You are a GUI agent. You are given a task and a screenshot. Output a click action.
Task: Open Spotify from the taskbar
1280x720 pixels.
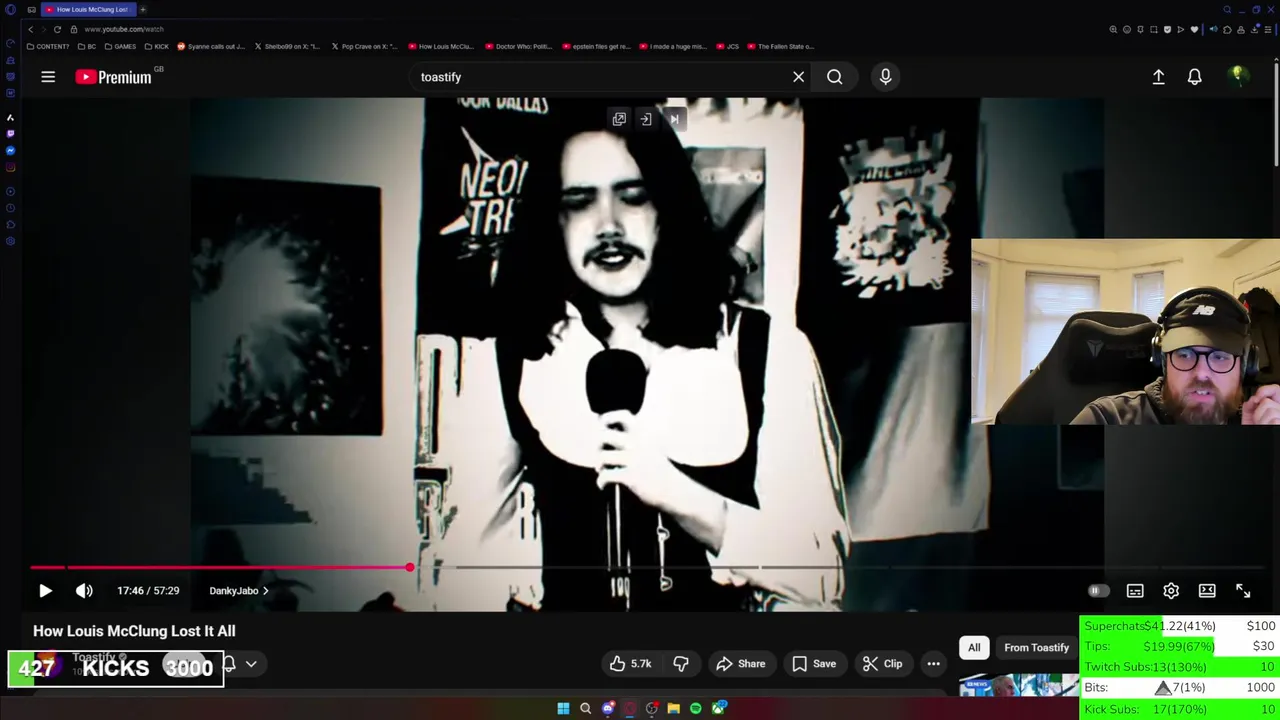tap(695, 709)
